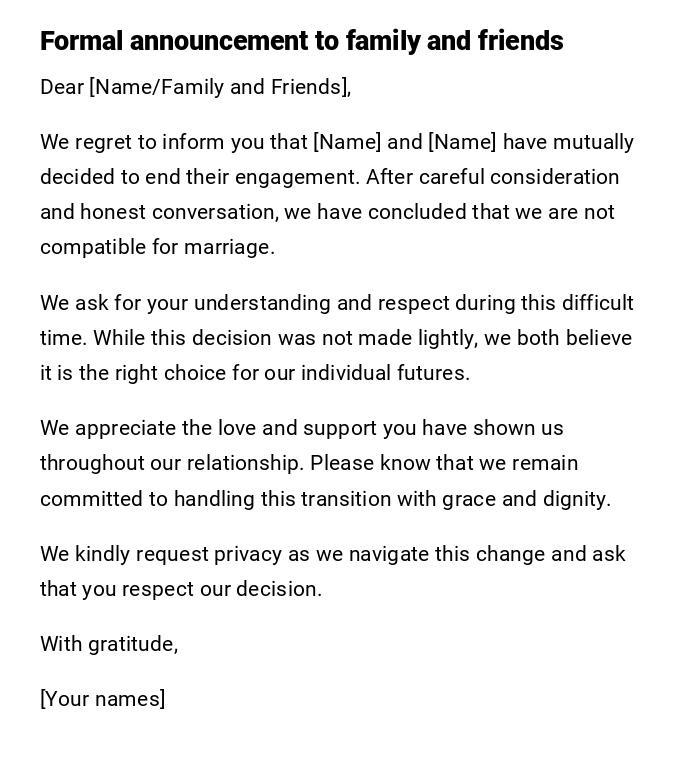Click the word "compatible"
Screen dimensions: 700x762
tap(93, 247)
